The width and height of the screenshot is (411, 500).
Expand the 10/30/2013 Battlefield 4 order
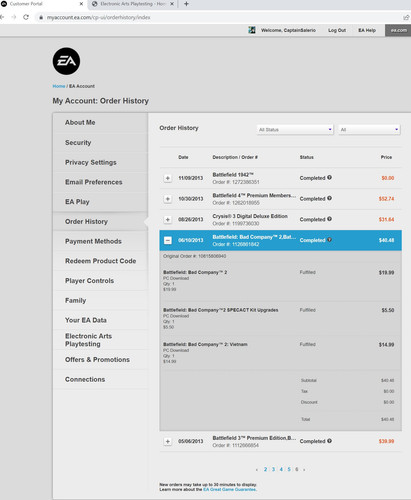(x=168, y=199)
